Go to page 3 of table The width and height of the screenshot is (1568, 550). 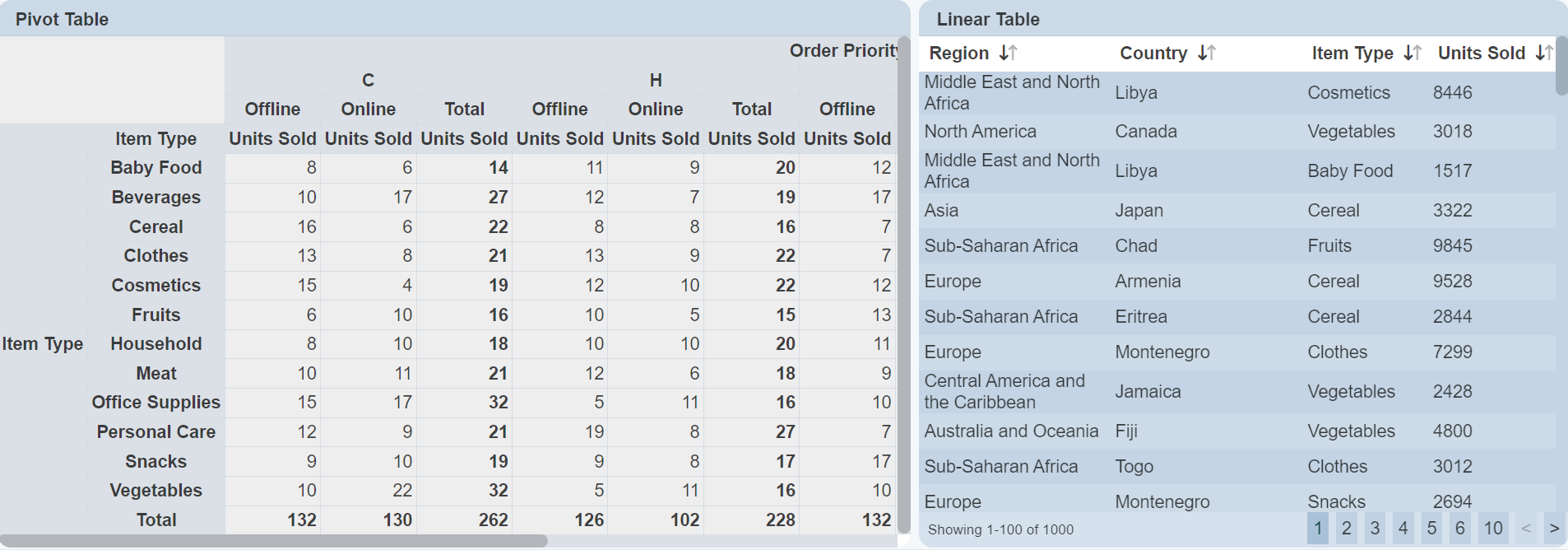click(x=1375, y=529)
